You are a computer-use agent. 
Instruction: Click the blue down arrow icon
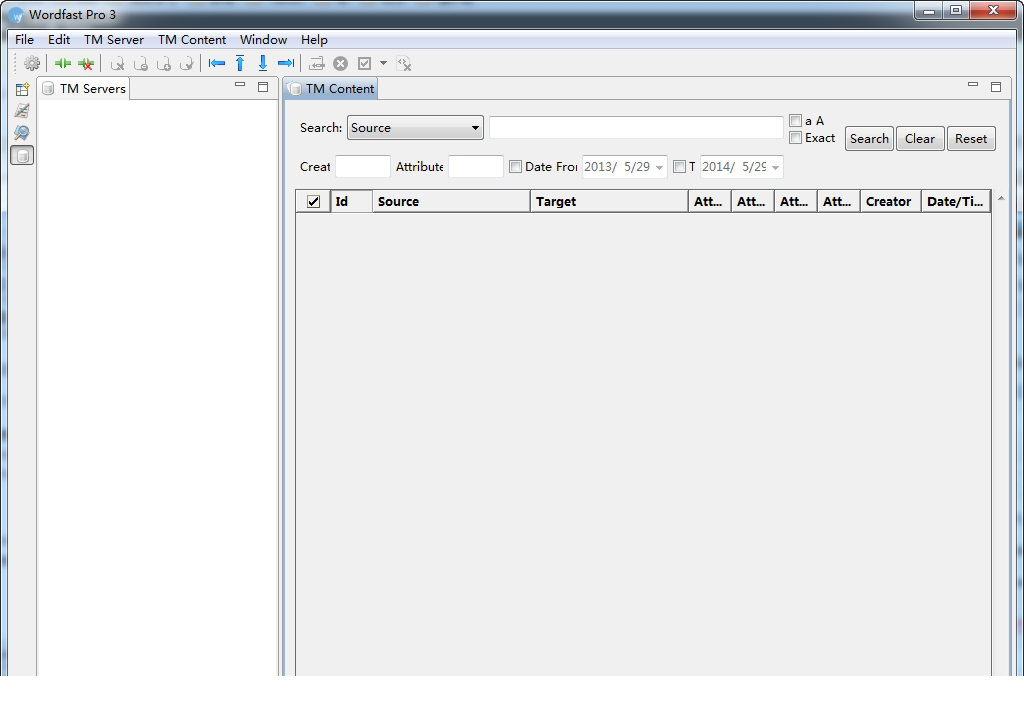click(263, 63)
